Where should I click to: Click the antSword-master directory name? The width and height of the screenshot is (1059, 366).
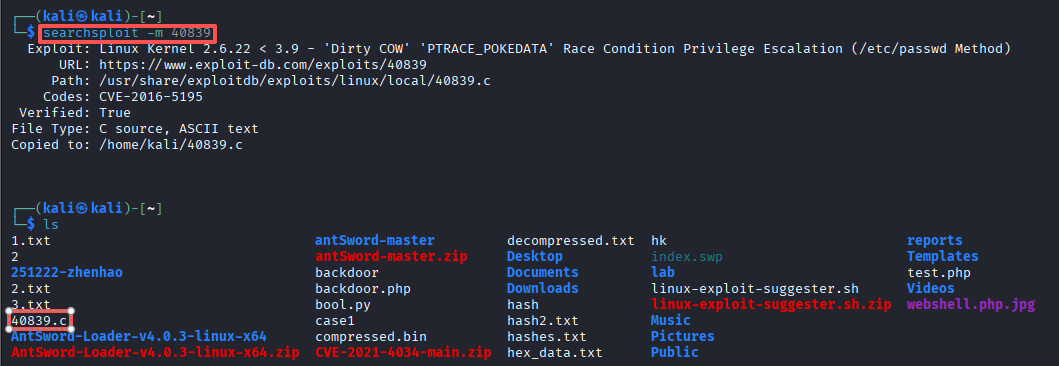coord(375,240)
